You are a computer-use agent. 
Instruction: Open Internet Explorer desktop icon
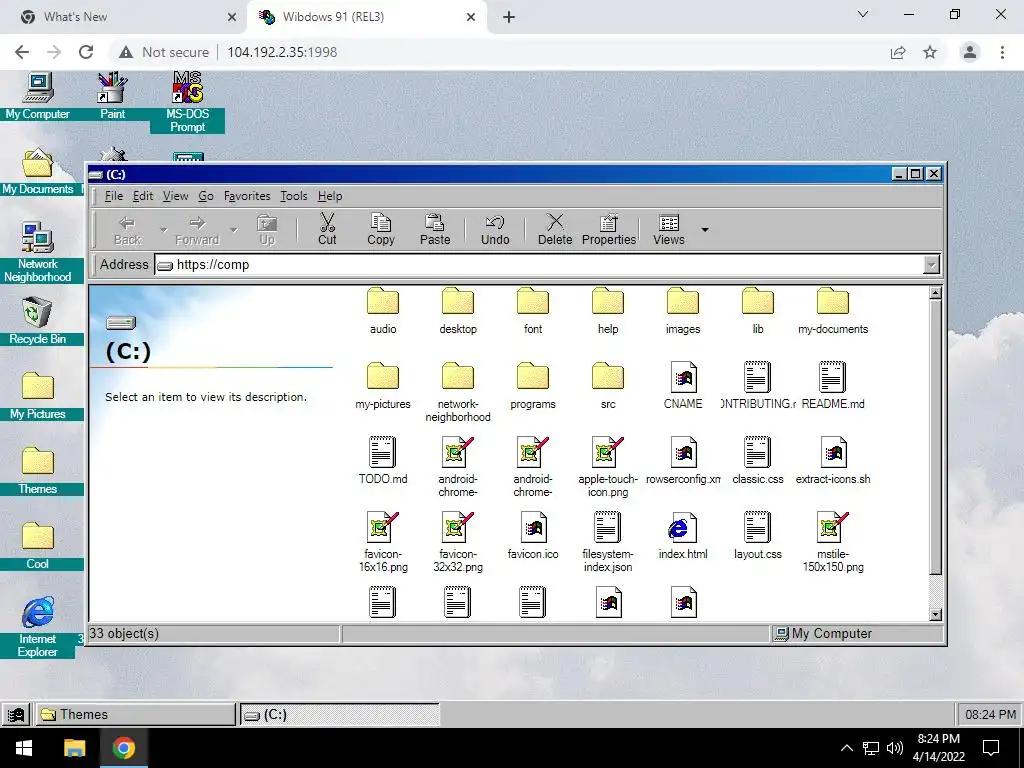pos(38,626)
